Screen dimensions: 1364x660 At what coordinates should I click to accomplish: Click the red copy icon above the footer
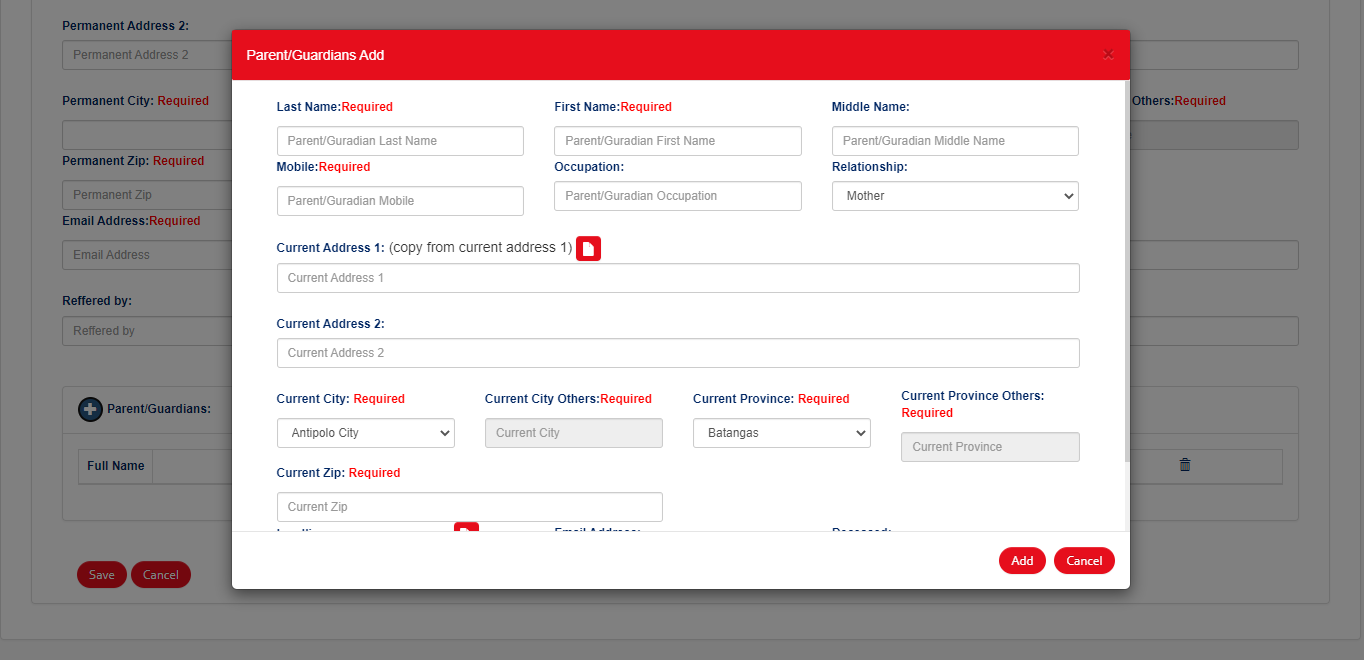pos(466,527)
